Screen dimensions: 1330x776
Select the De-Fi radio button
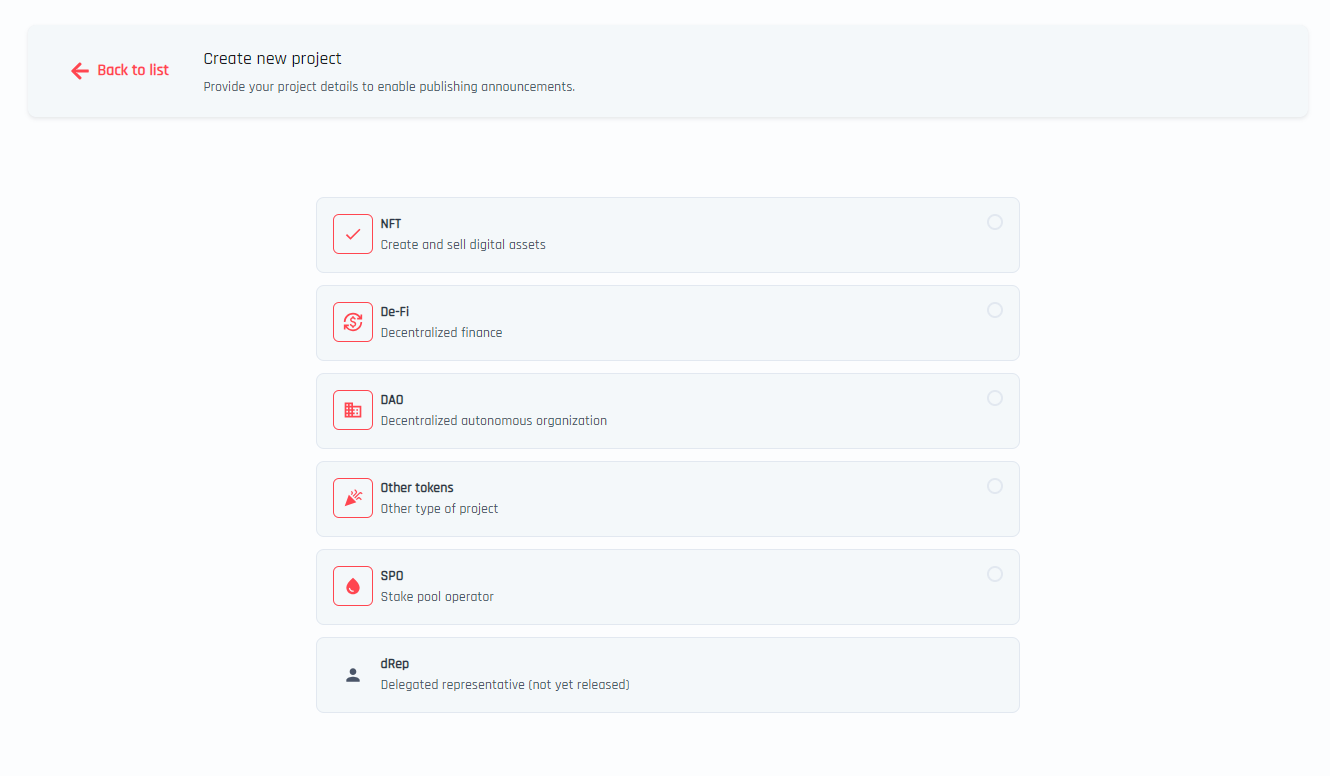pyautogui.click(x=995, y=310)
